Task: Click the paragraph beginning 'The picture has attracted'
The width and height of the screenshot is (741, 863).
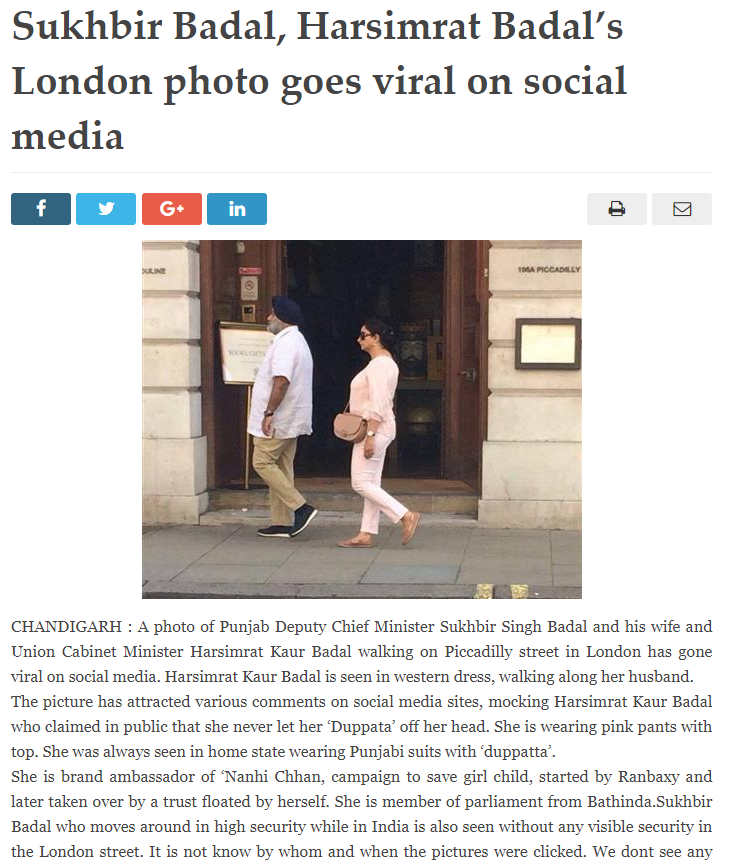Action: 362,727
